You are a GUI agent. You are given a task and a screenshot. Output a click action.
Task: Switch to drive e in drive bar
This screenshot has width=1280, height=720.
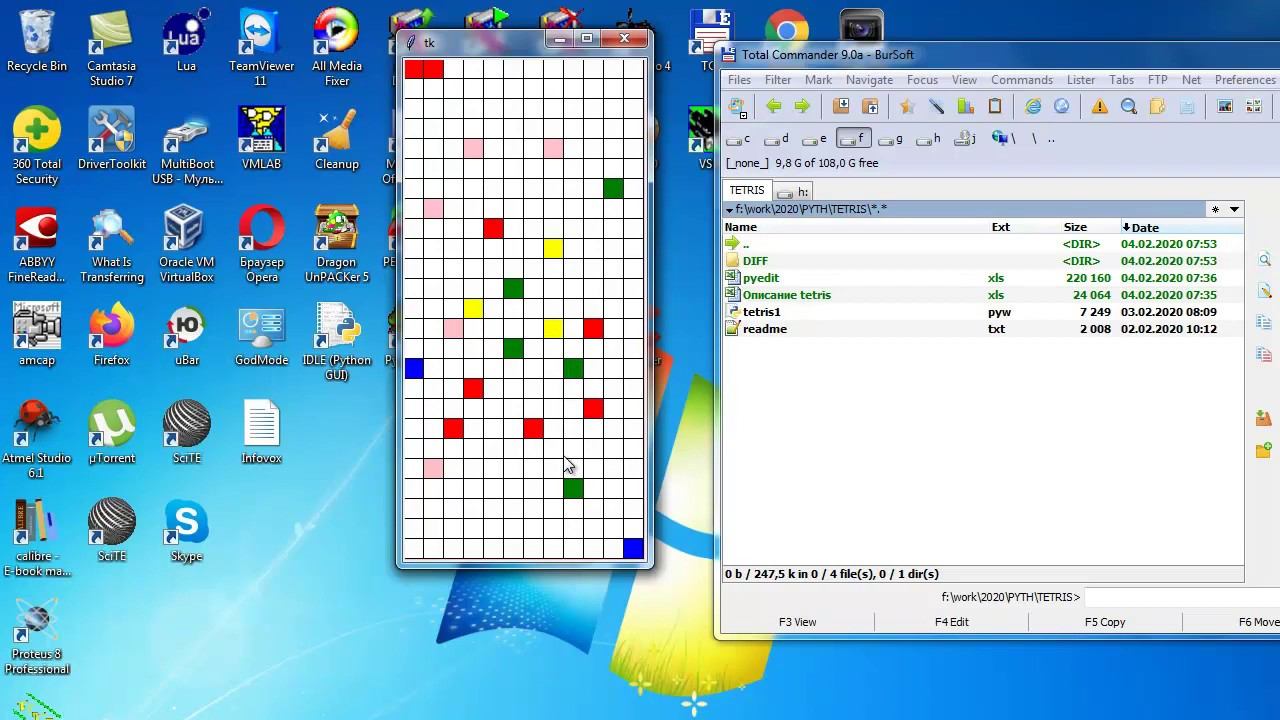coord(815,139)
